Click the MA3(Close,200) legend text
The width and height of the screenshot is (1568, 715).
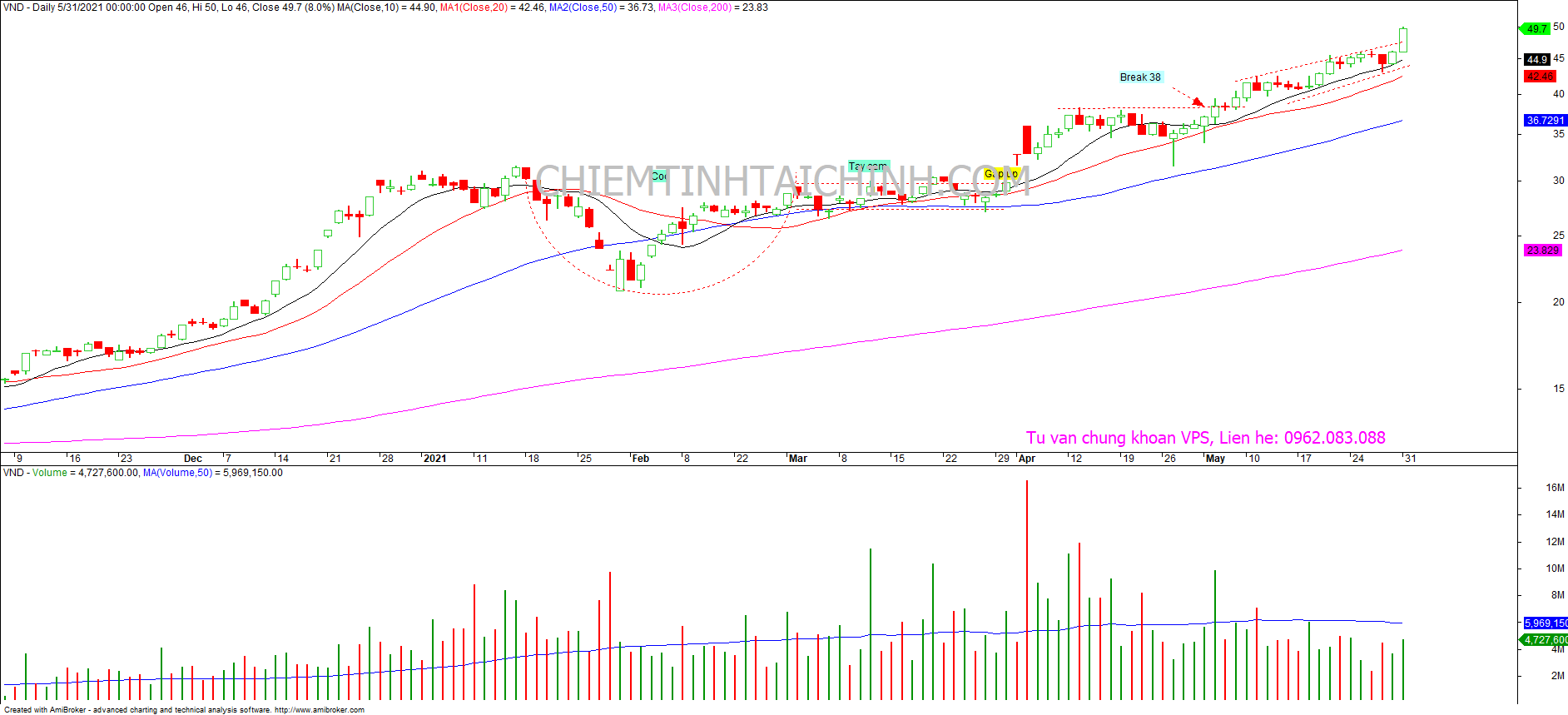coord(694,7)
